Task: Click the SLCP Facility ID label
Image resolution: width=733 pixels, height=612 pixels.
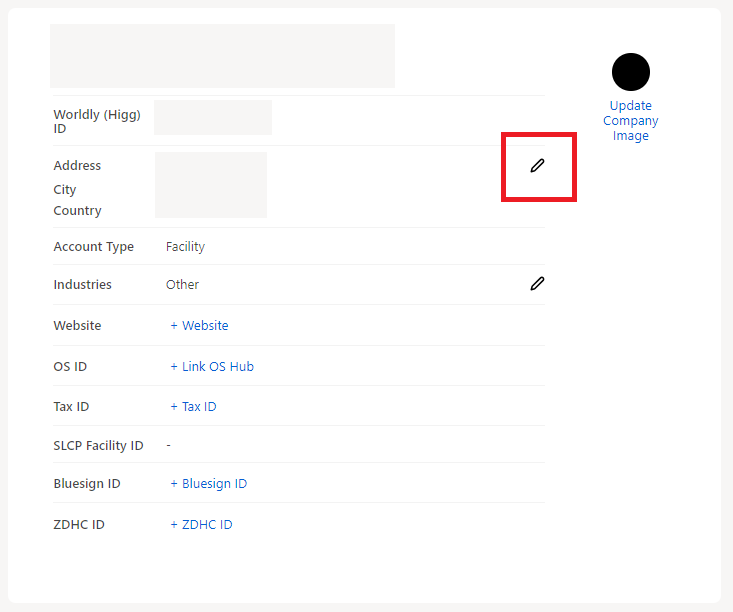Action: (98, 446)
